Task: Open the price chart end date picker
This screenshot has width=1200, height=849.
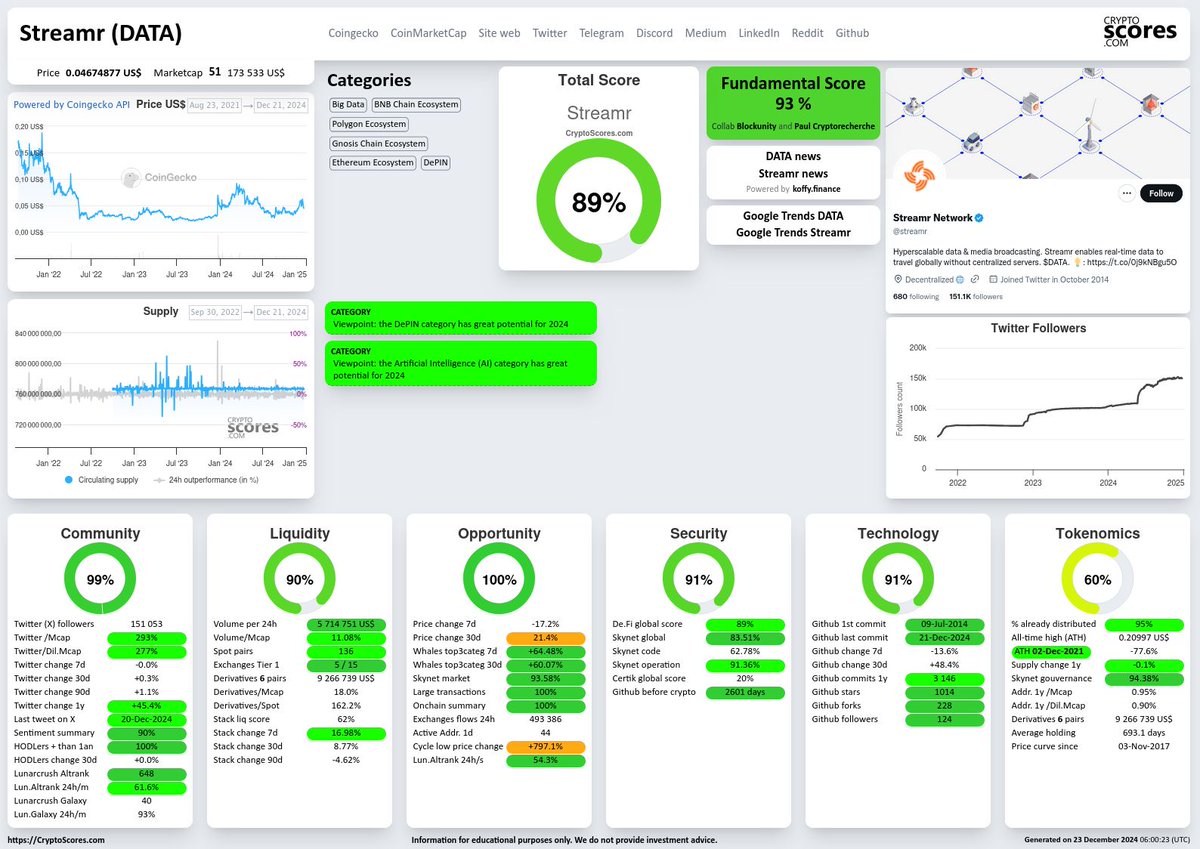Action: (280, 104)
